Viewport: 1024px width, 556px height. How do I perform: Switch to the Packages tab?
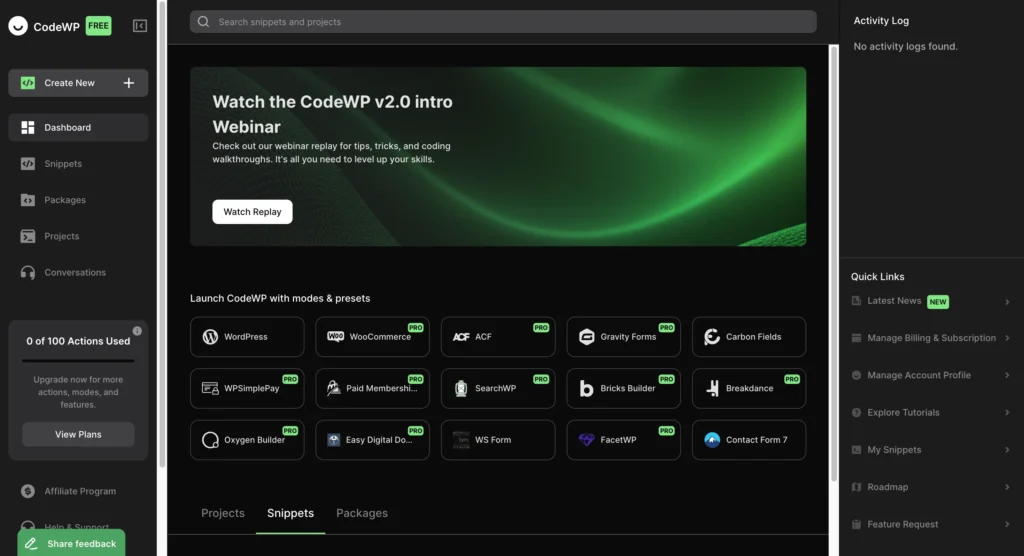pyautogui.click(x=362, y=513)
